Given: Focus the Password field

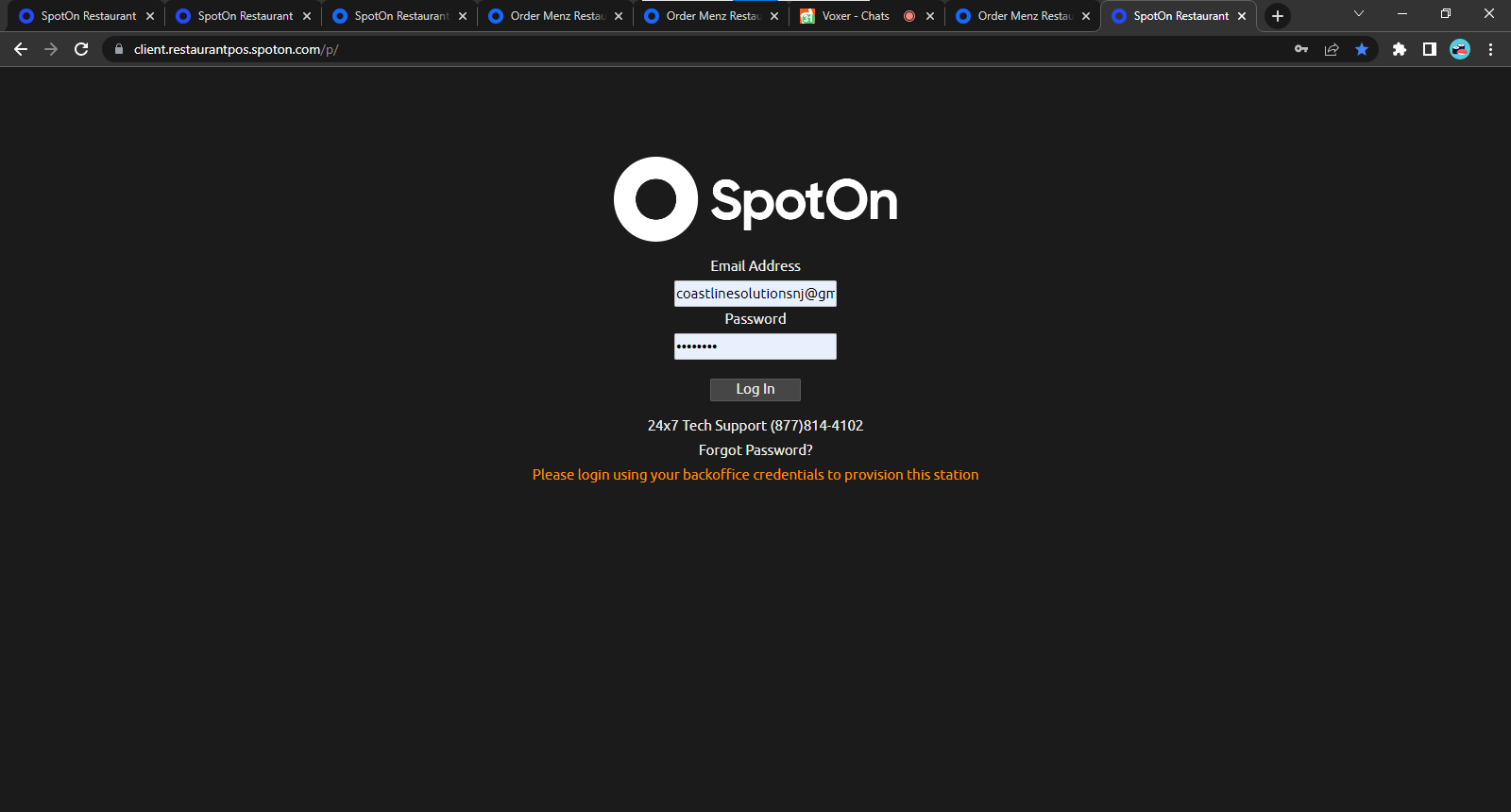Looking at the screenshot, I should click(x=755, y=347).
